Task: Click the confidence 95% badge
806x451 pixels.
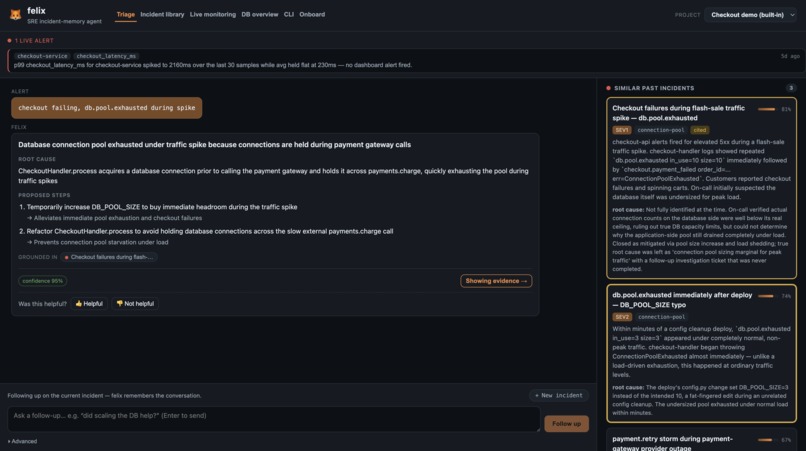Action: (x=43, y=281)
